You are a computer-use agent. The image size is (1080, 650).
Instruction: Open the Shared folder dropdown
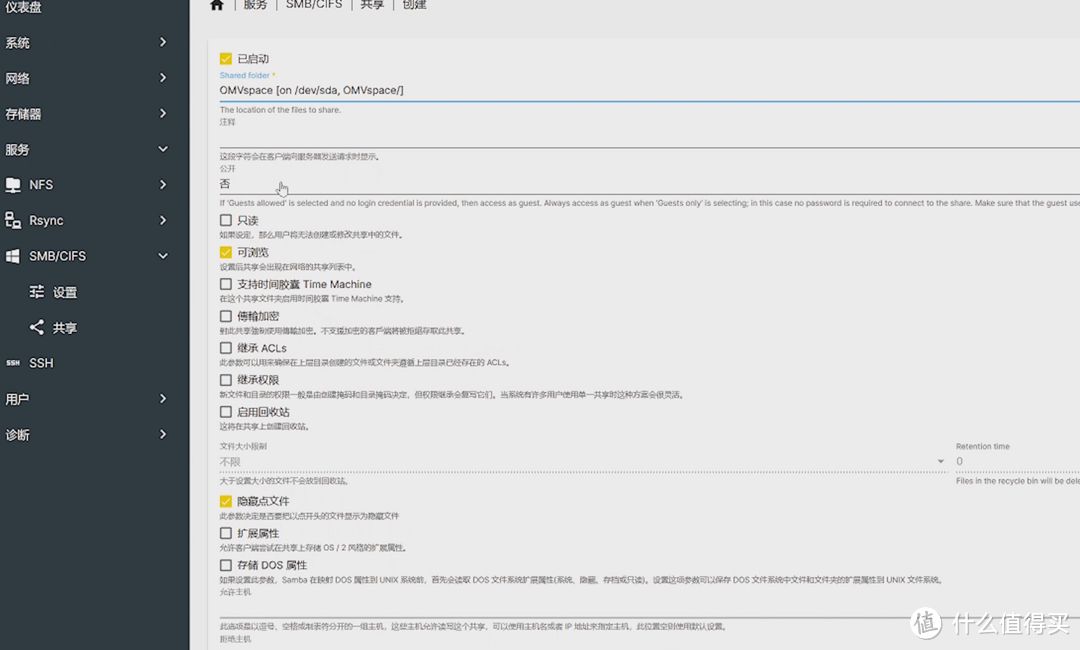[x=650, y=90]
